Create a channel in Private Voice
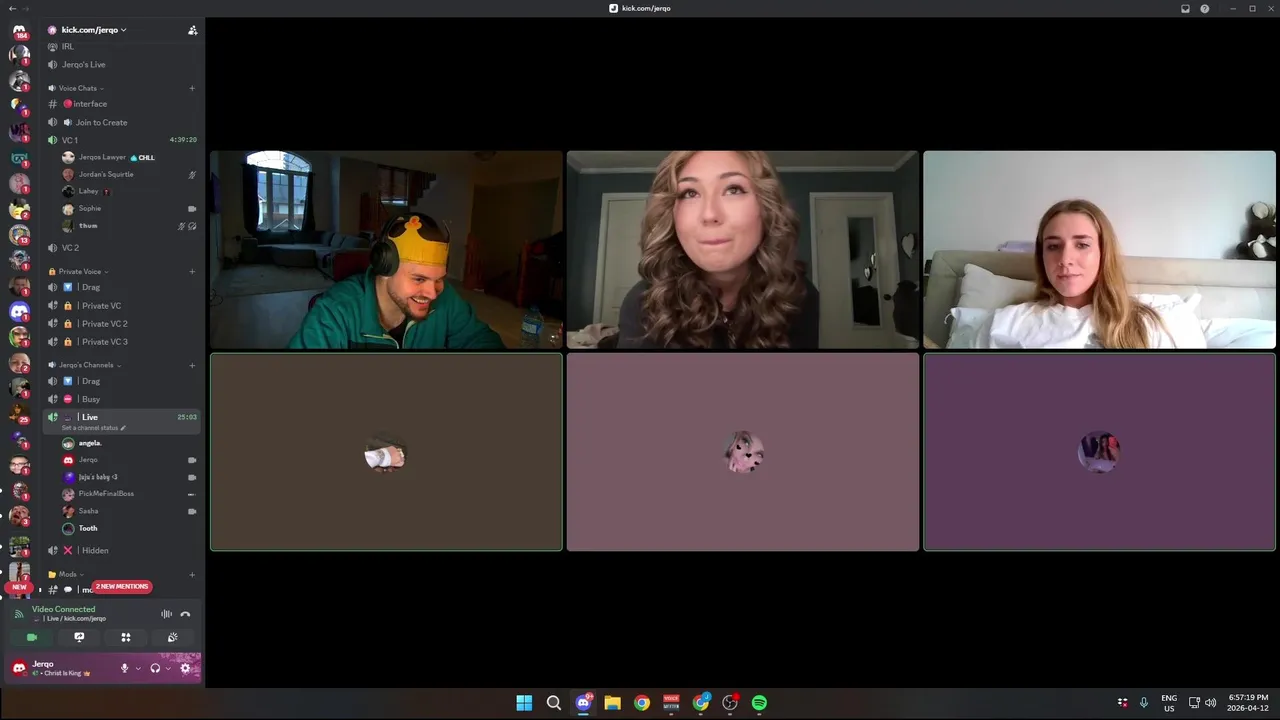The image size is (1280, 720). coord(192,271)
